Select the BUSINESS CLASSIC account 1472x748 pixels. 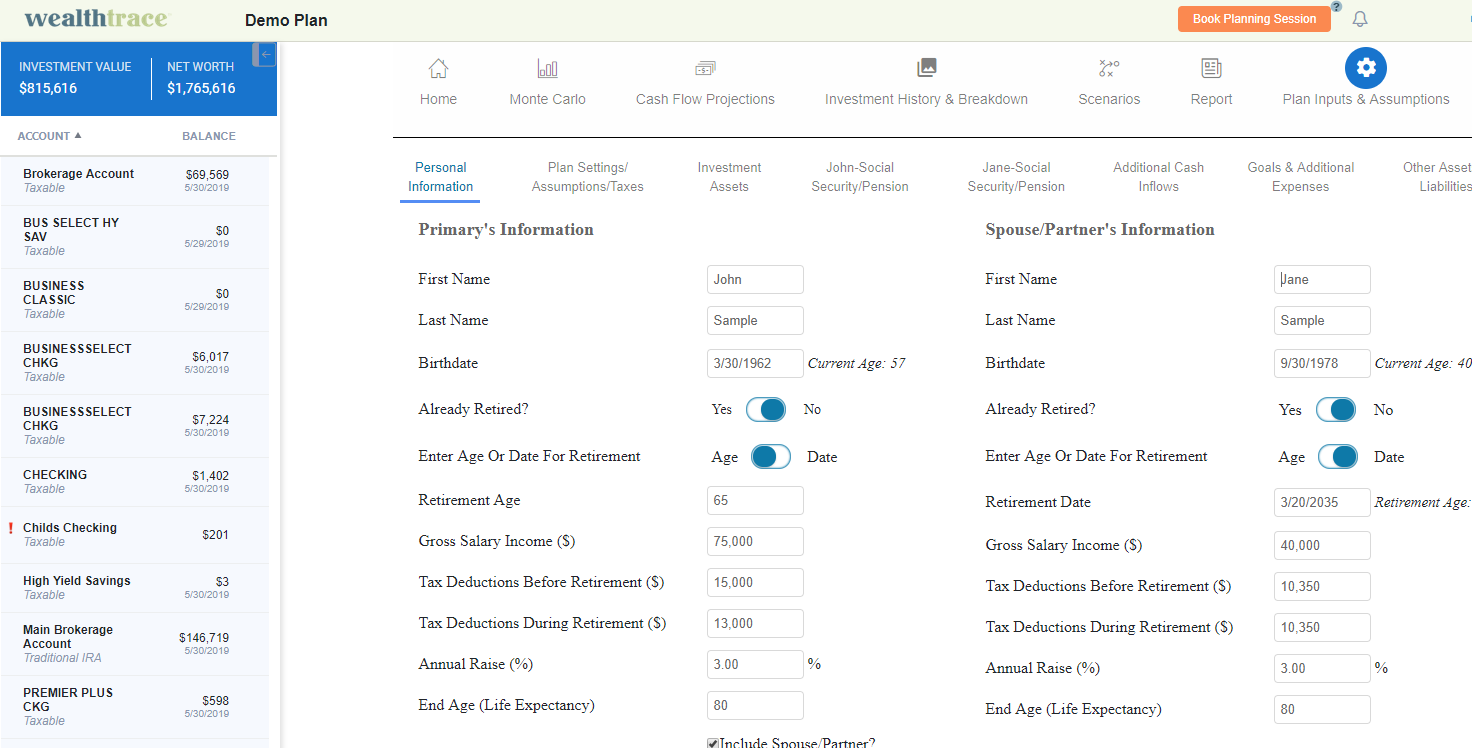click(x=134, y=299)
